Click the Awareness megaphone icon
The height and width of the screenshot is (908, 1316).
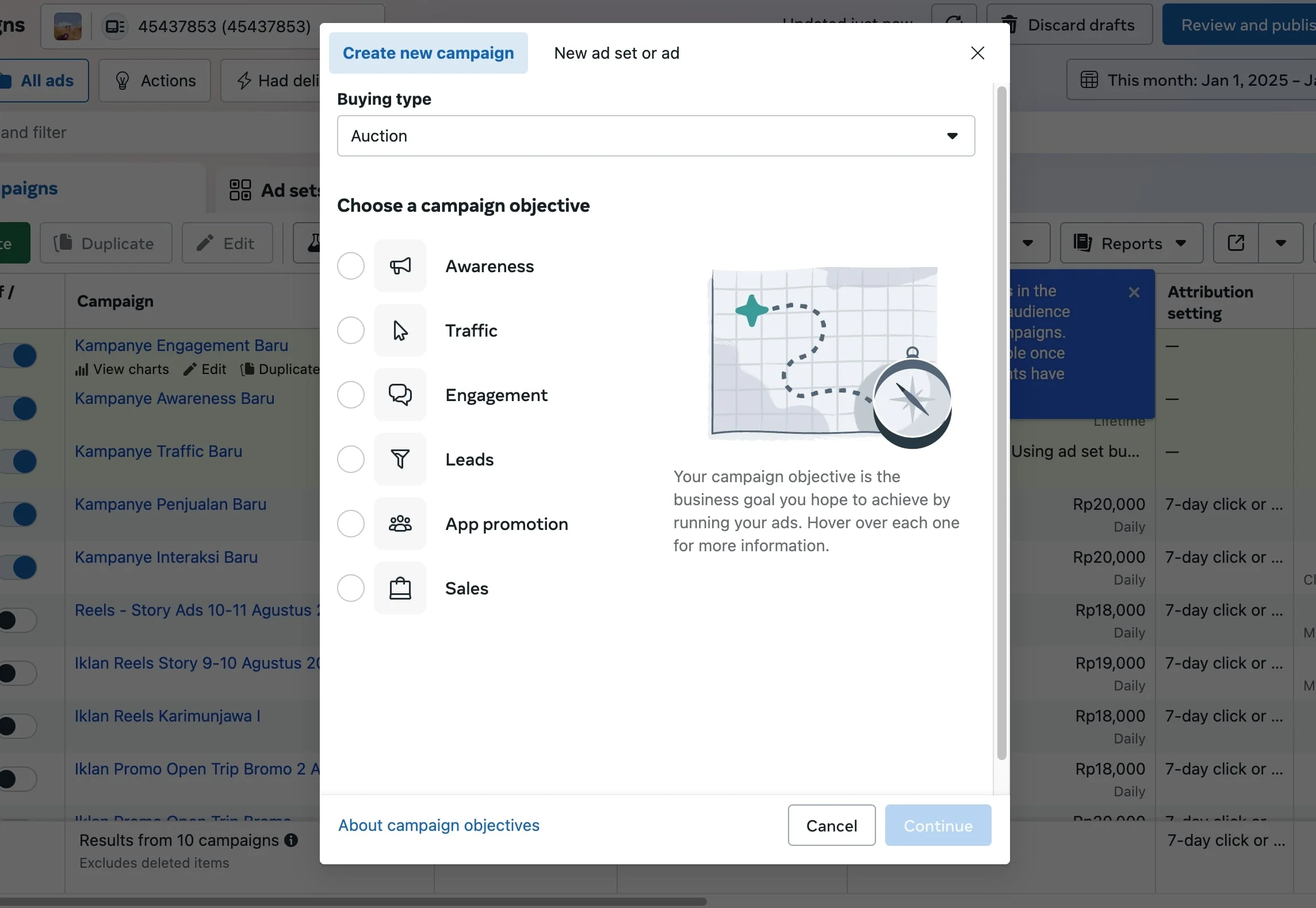point(400,266)
